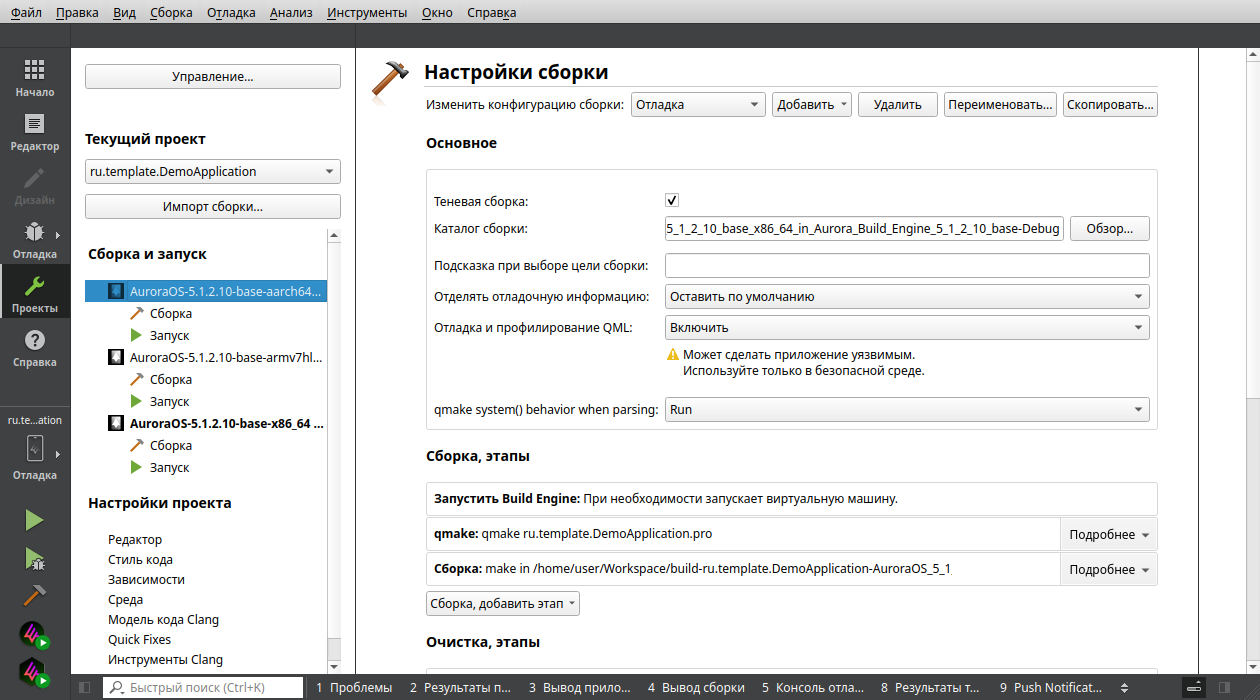Toggle the left sidebar visibility icon
Screen dimensions: 1260x700
coord(85,688)
